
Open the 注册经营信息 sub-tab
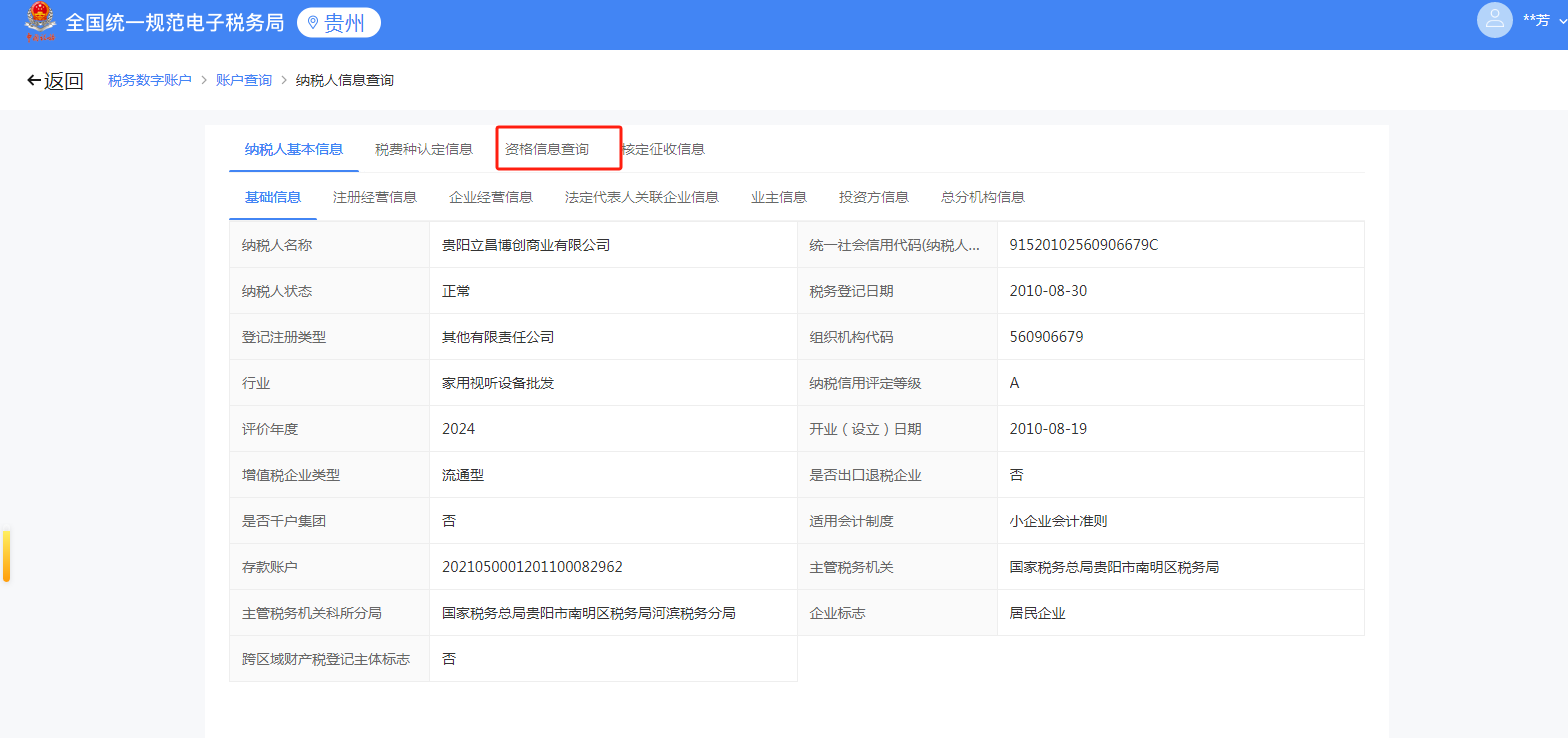(x=375, y=197)
